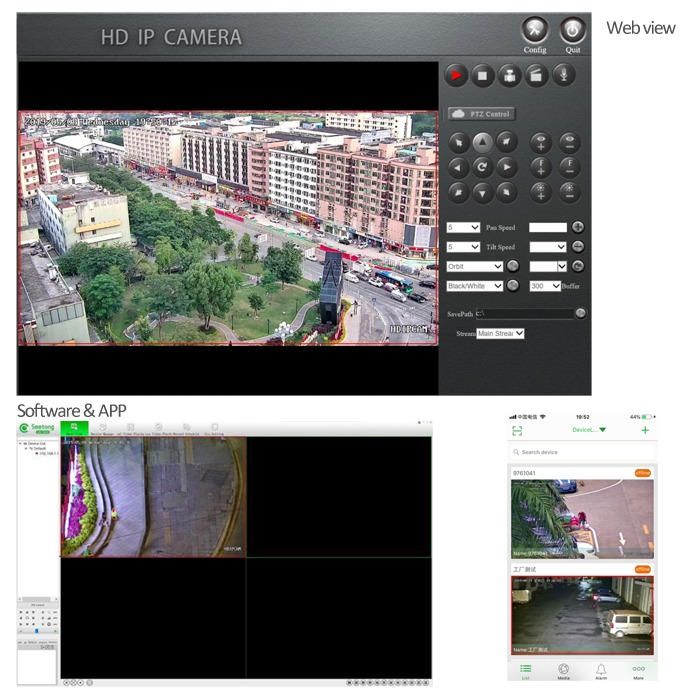Start recording with the clapperboard icon

coord(536,75)
